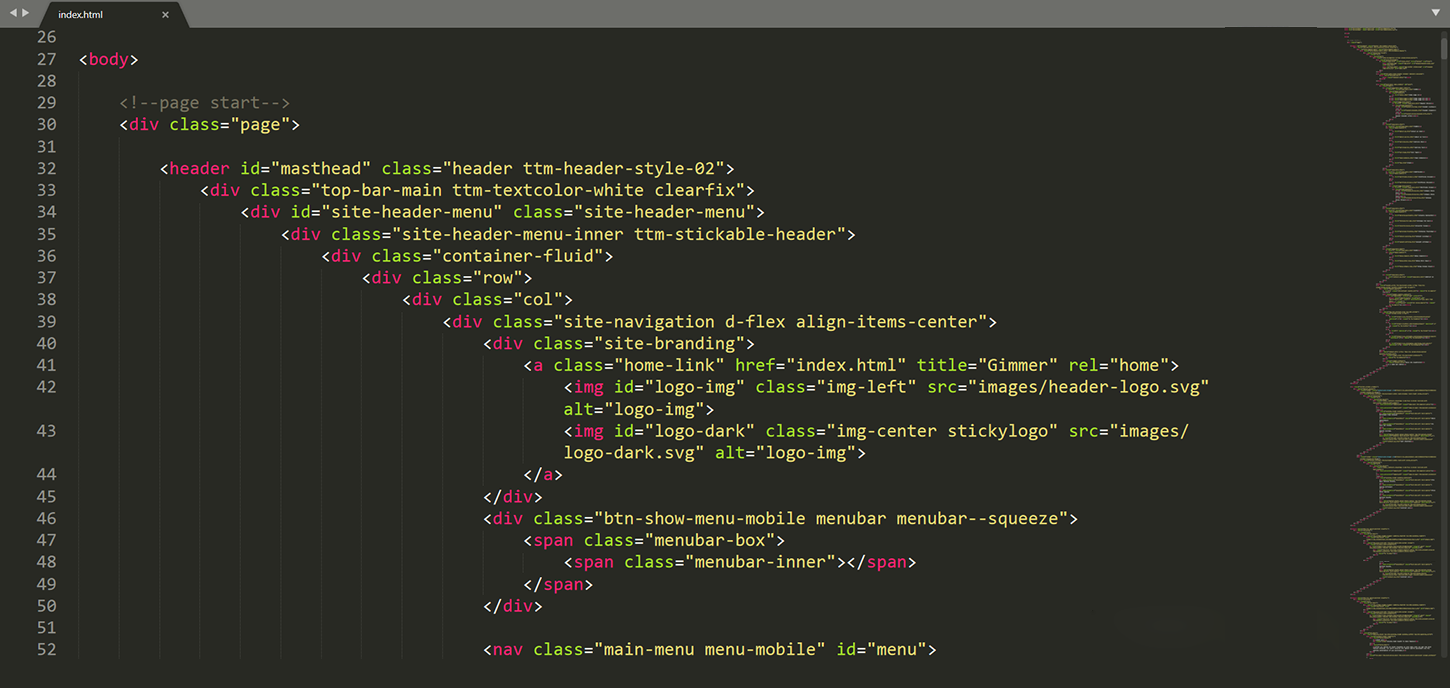Viewport: 1450px width, 688px height.
Task: Click "site-header-menu-inner ttm-stickable-header" string
Action: click(x=618, y=234)
